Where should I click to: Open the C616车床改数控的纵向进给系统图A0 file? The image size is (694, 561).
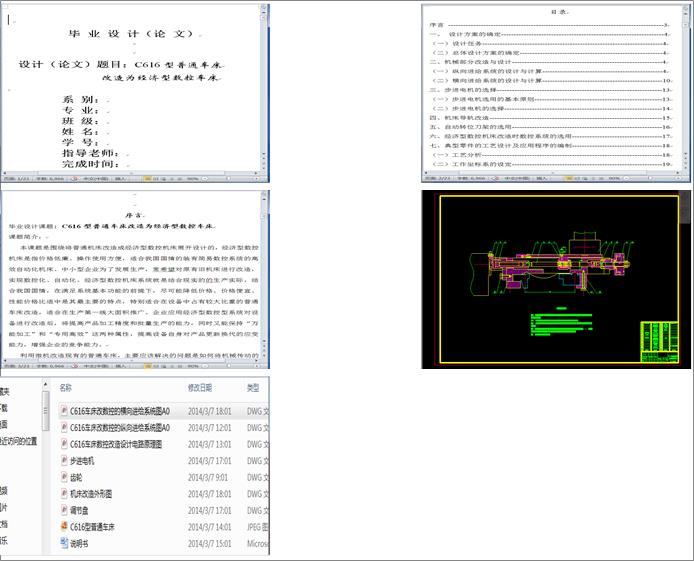(x=121, y=427)
